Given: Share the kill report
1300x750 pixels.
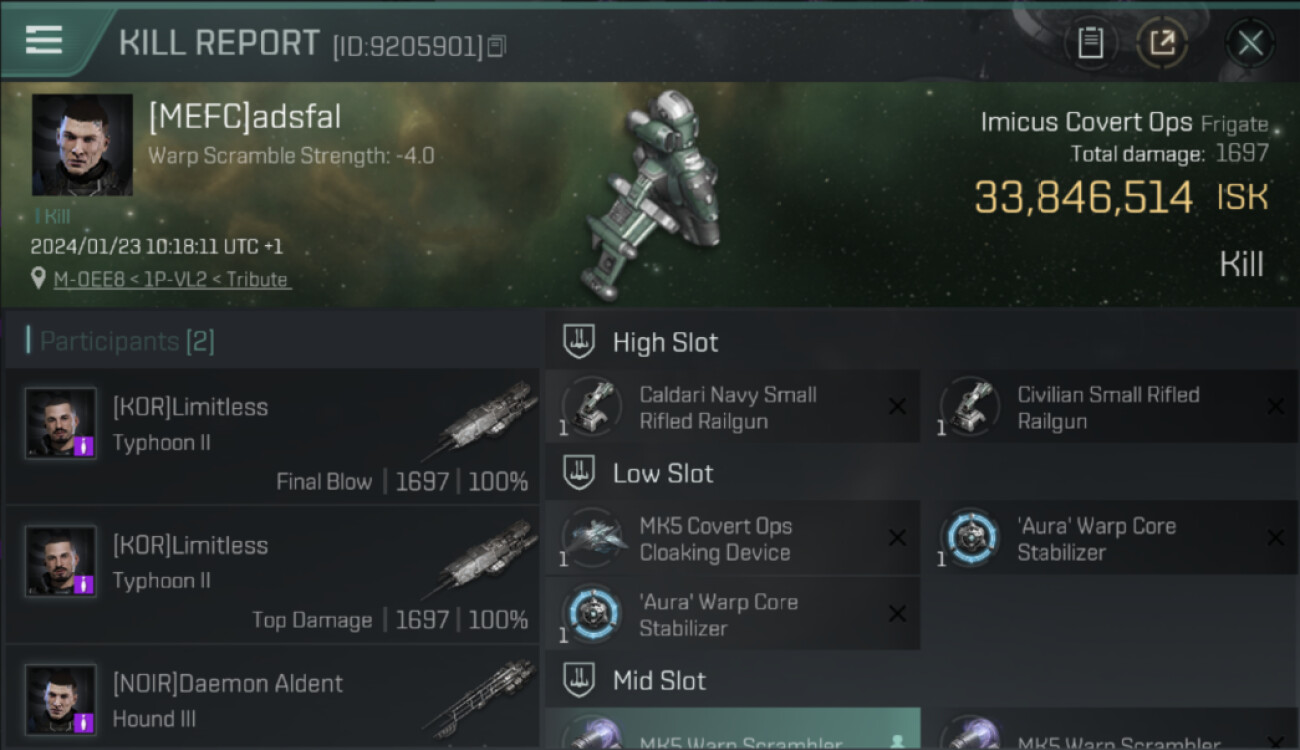Looking at the screenshot, I should click(x=1161, y=43).
